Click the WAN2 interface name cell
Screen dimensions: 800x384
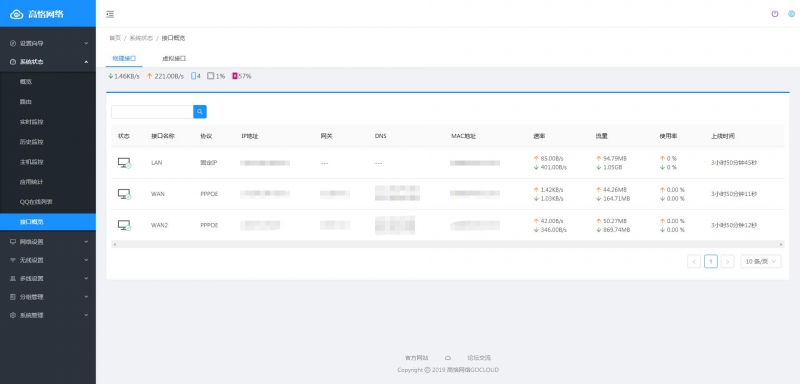[x=159, y=225]
